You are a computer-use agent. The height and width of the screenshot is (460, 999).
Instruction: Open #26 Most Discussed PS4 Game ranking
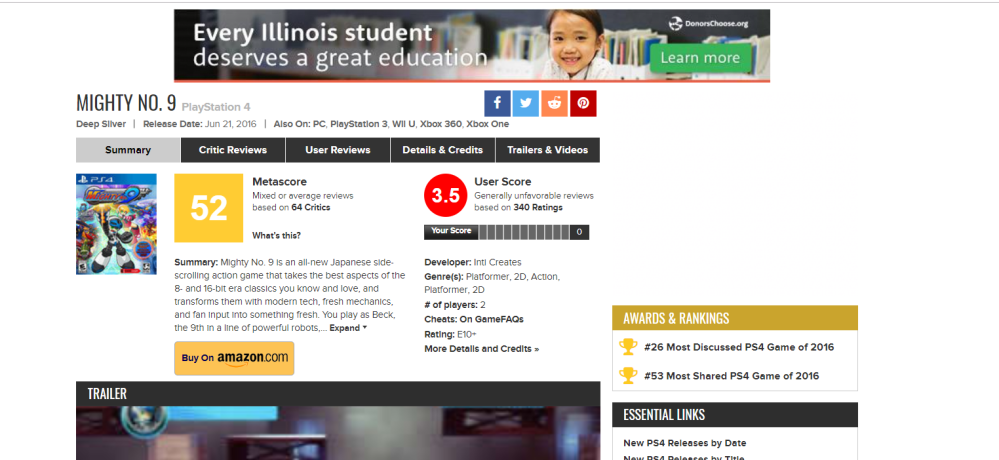739,347
